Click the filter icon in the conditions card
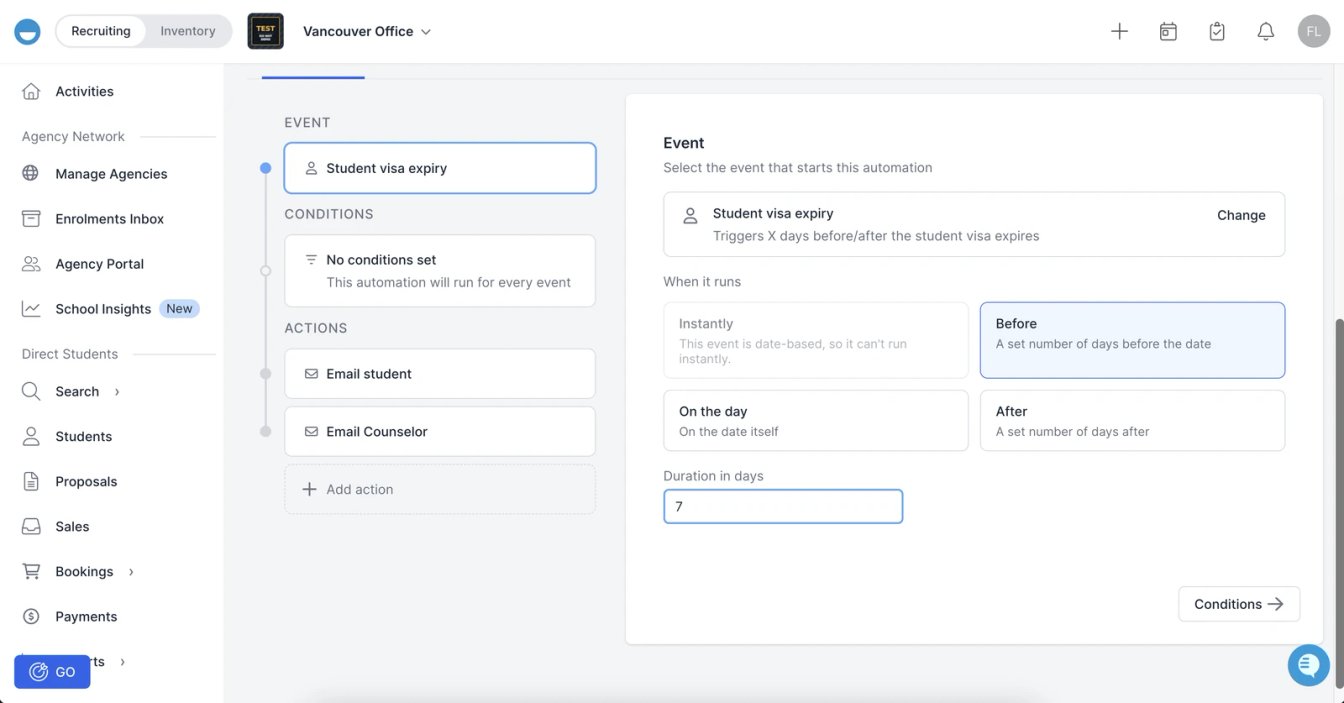The height and width of the screenshot is (703, 1344). (311, 260)
